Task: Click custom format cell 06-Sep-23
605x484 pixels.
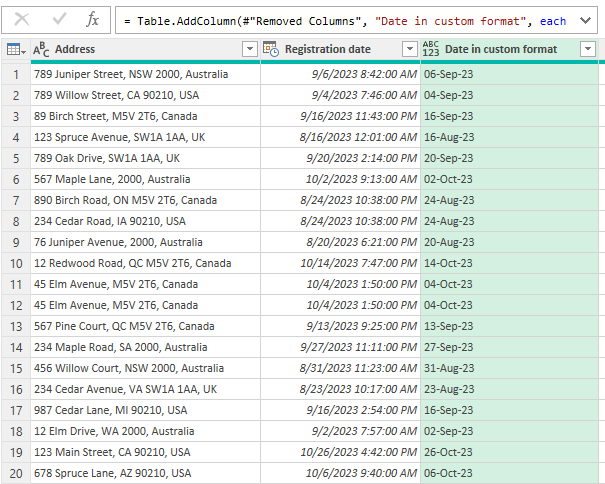Action: point(509,74)
